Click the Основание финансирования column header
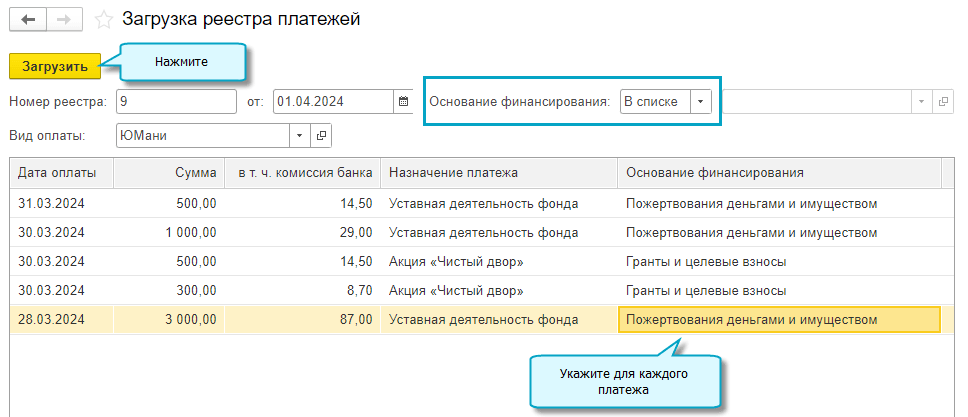Image resolution: width=968 pixels, height=417 pixels. (778, 173)
